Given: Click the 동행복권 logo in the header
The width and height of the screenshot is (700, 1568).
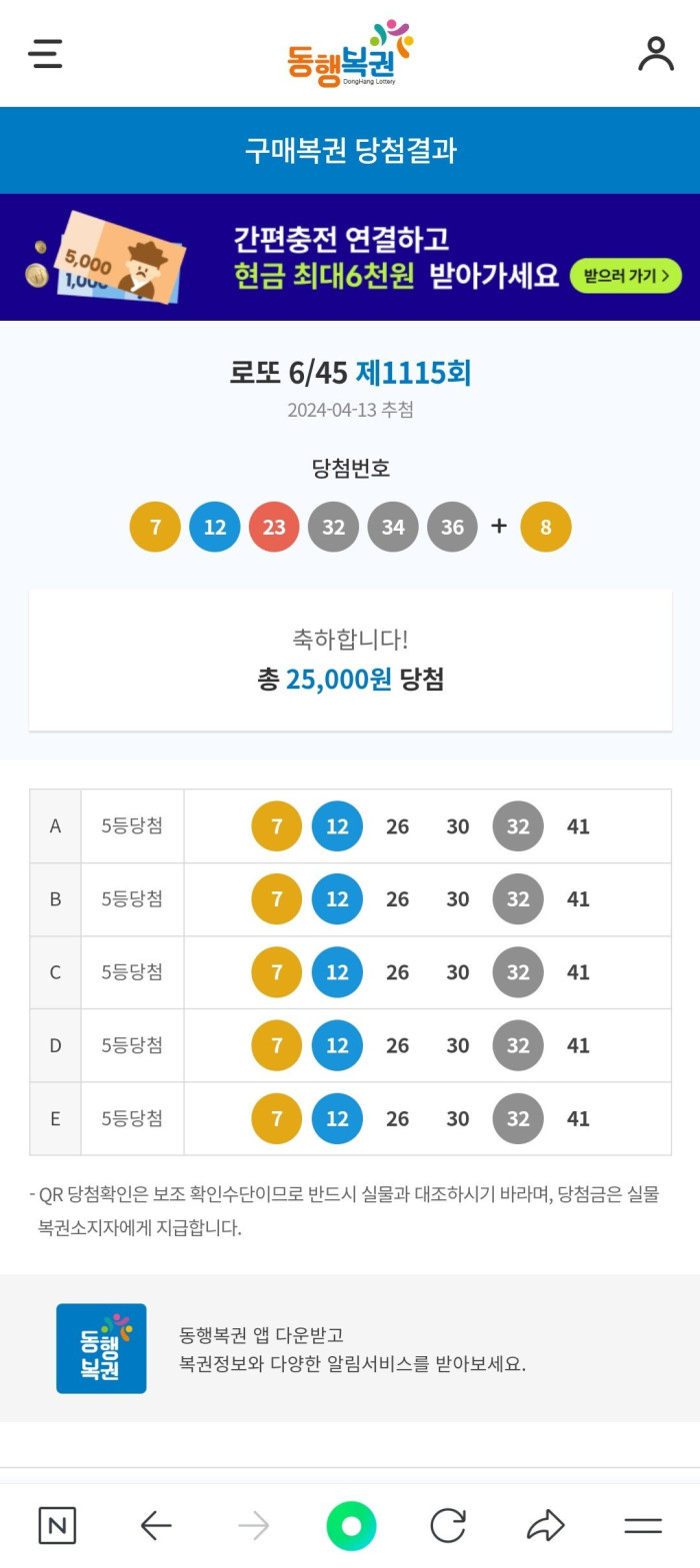Looking at the screenshot, I should tap(350, 50).
